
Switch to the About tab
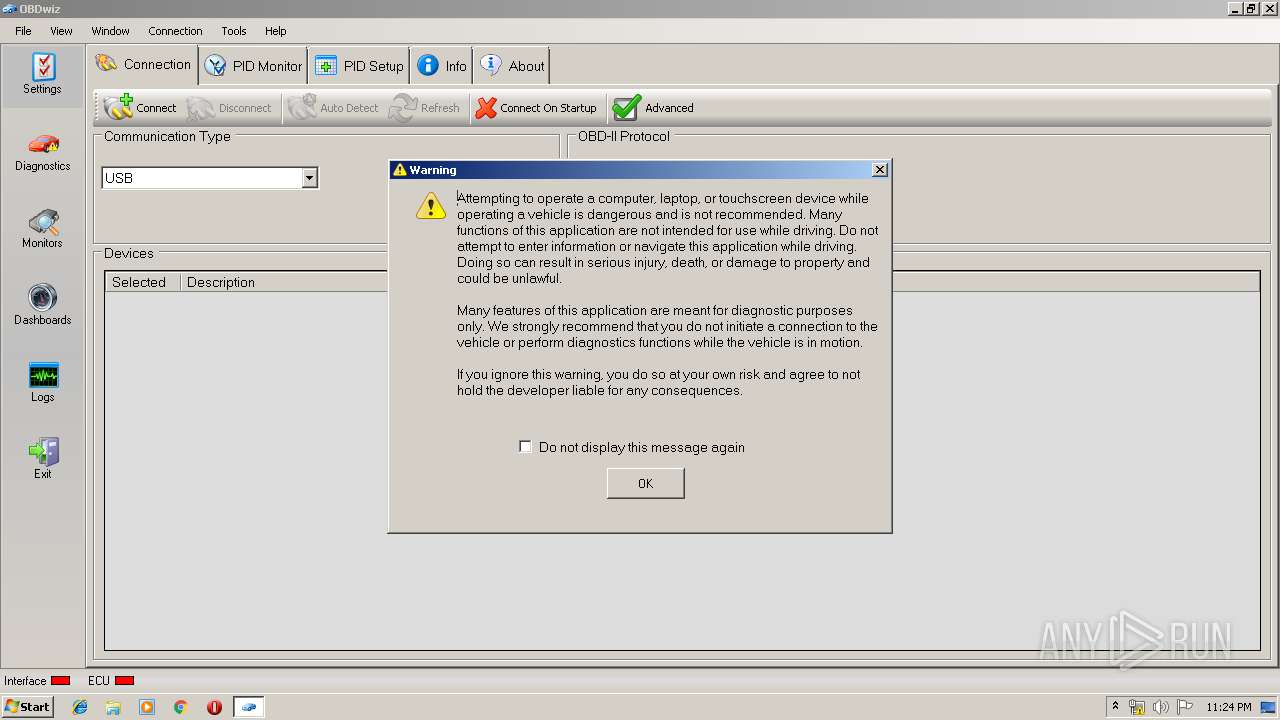click(x=512, y=66)
